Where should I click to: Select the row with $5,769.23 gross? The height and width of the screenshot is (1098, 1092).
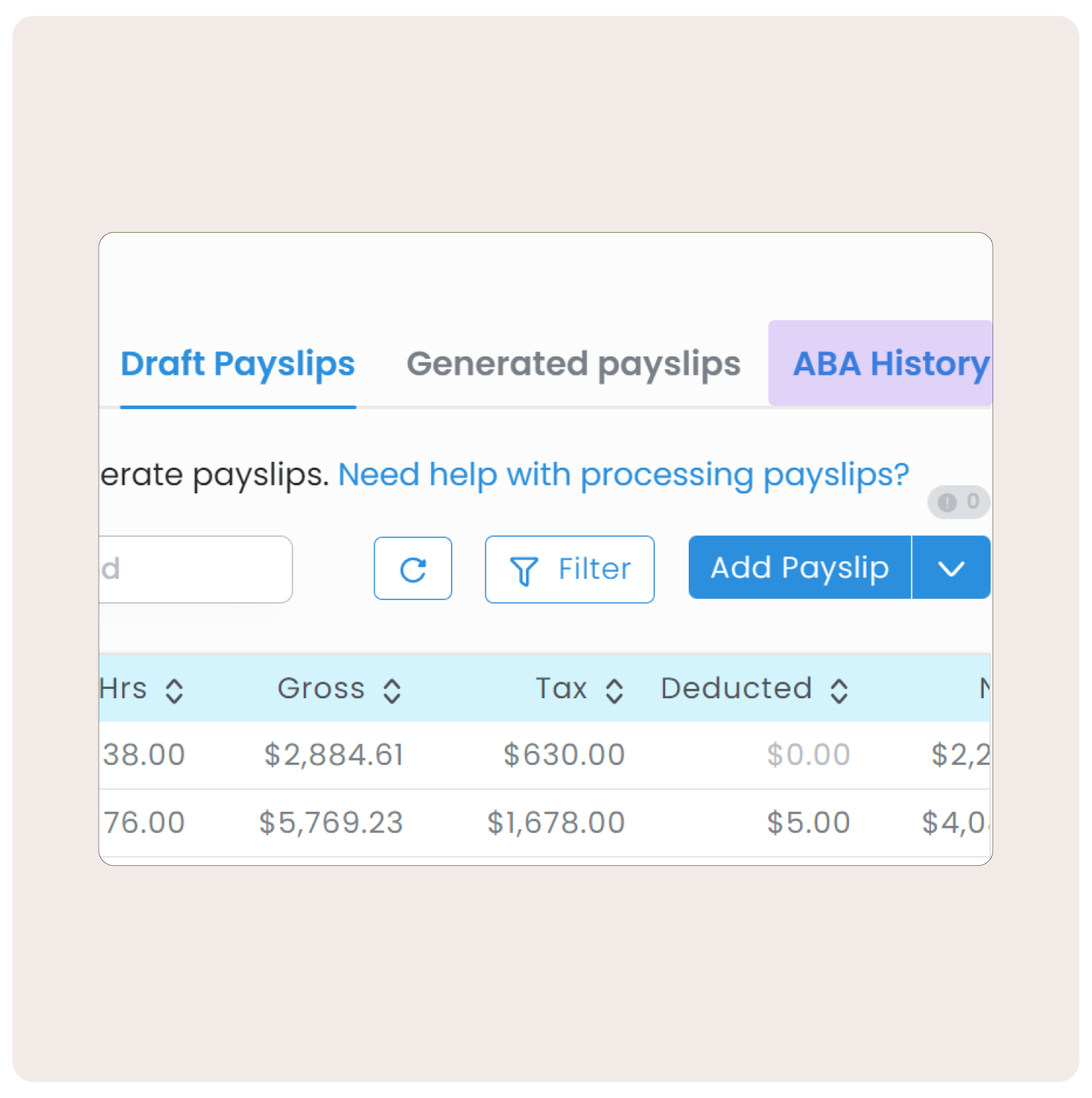[x=331, y=822]
